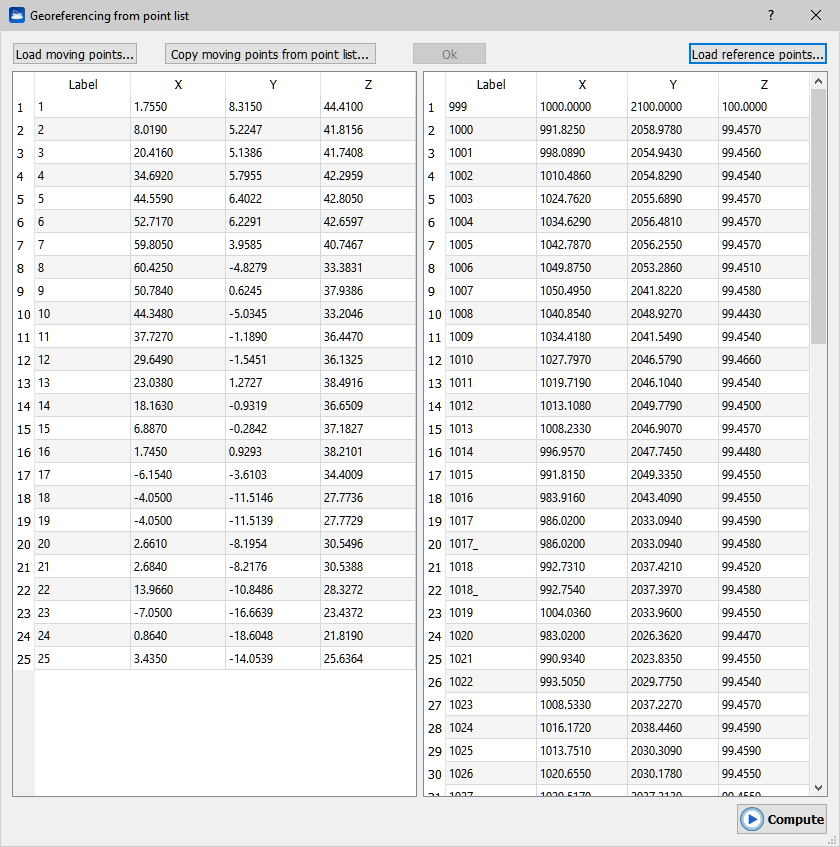
Task: Select Y value -18.6048 in moving table
Action: pyautogui.click(x=272, y=636)
